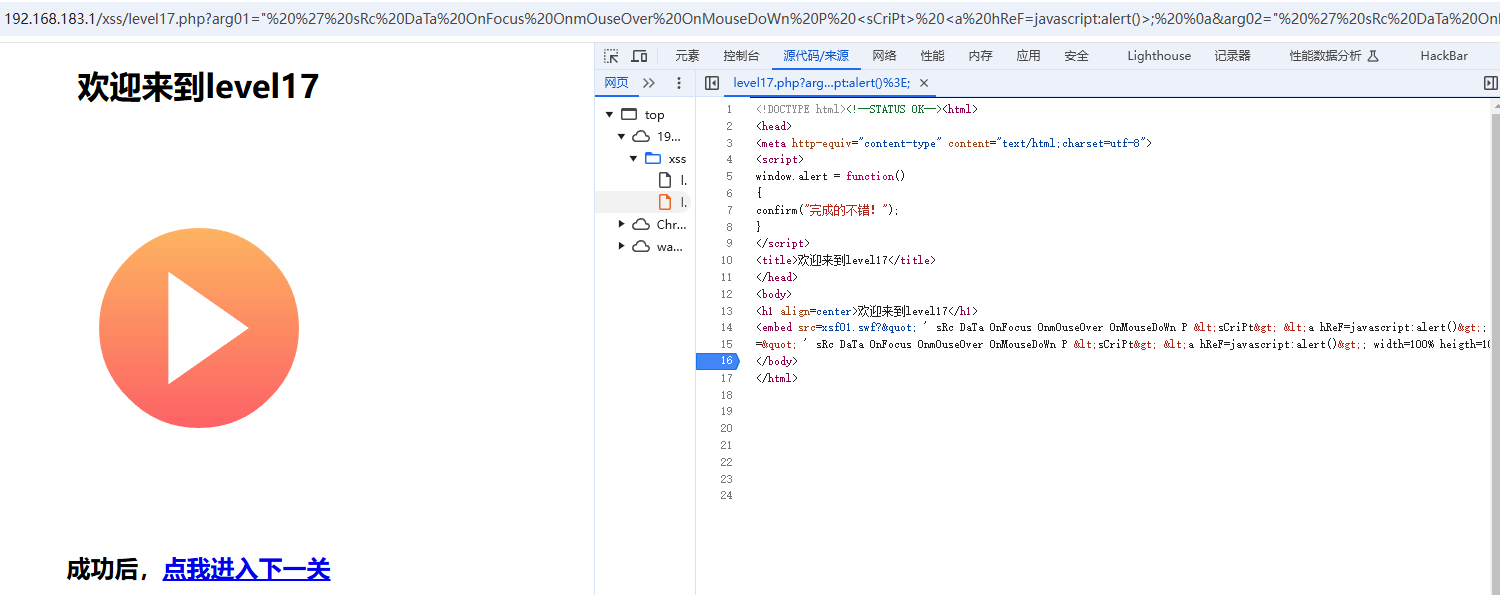The height and width of the screenshot is (595, 1500).
Task: Click the <title>欢迎来到level17</title> code line
Action: pyautogui.click(x=845, y=260)
